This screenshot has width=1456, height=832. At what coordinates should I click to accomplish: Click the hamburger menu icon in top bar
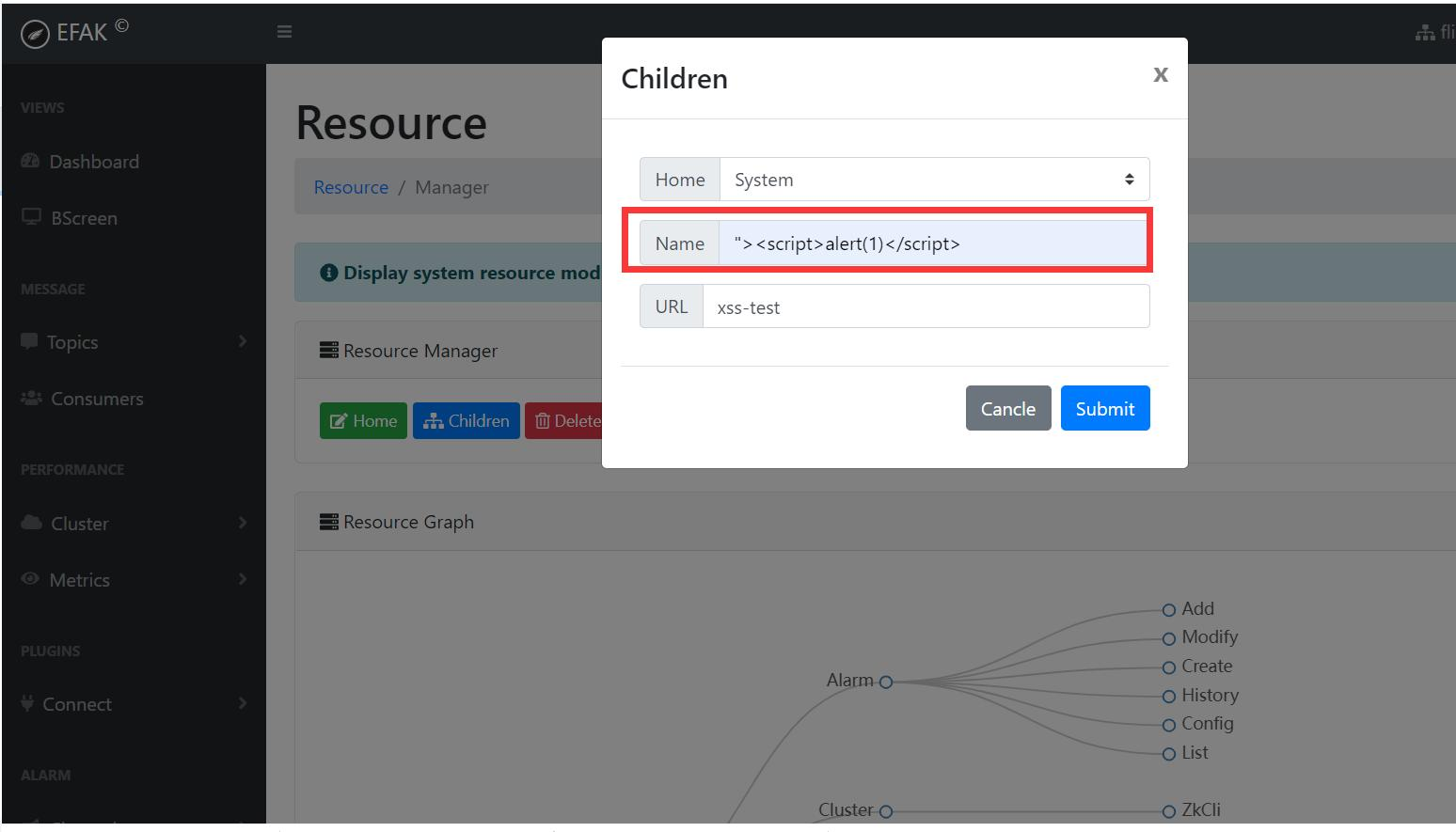[284, 30]
